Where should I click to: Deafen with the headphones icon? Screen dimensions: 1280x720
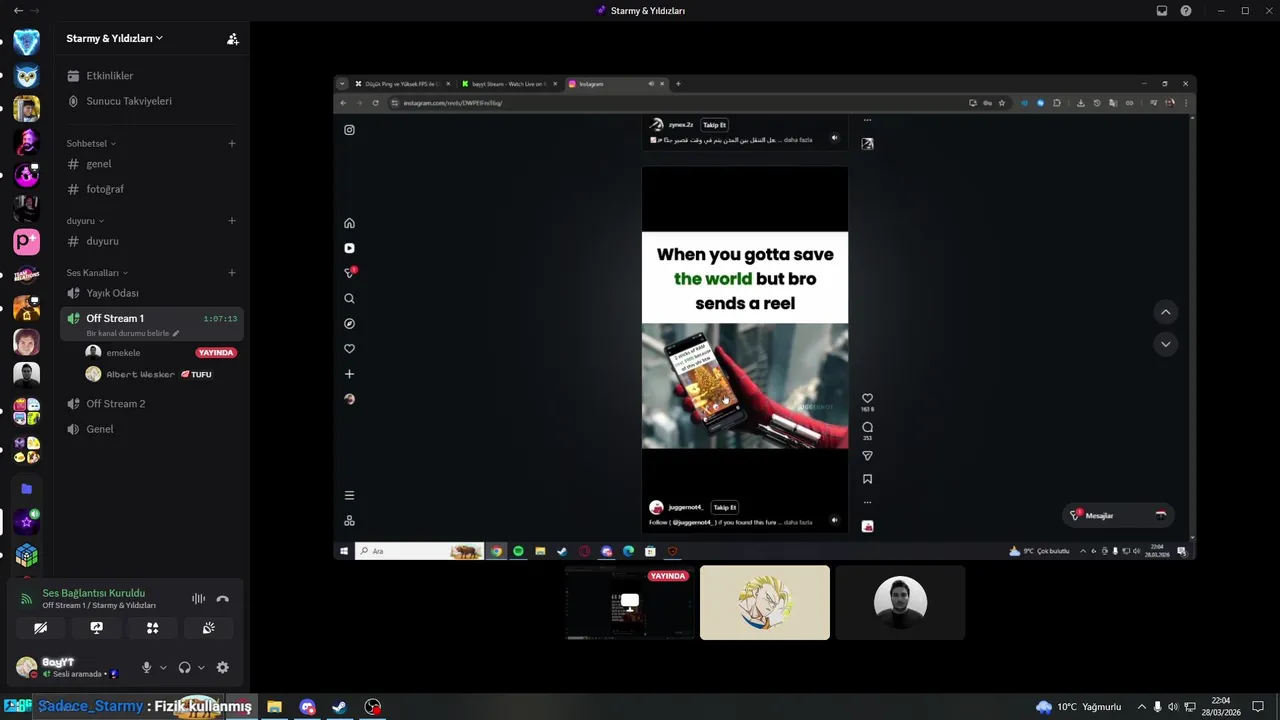click(x=185, y=667)
